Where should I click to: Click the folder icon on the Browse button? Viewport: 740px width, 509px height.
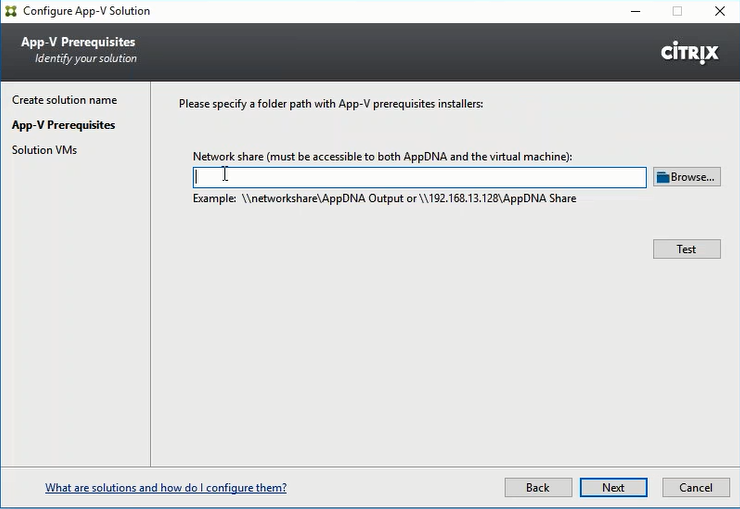pos(662,177)
